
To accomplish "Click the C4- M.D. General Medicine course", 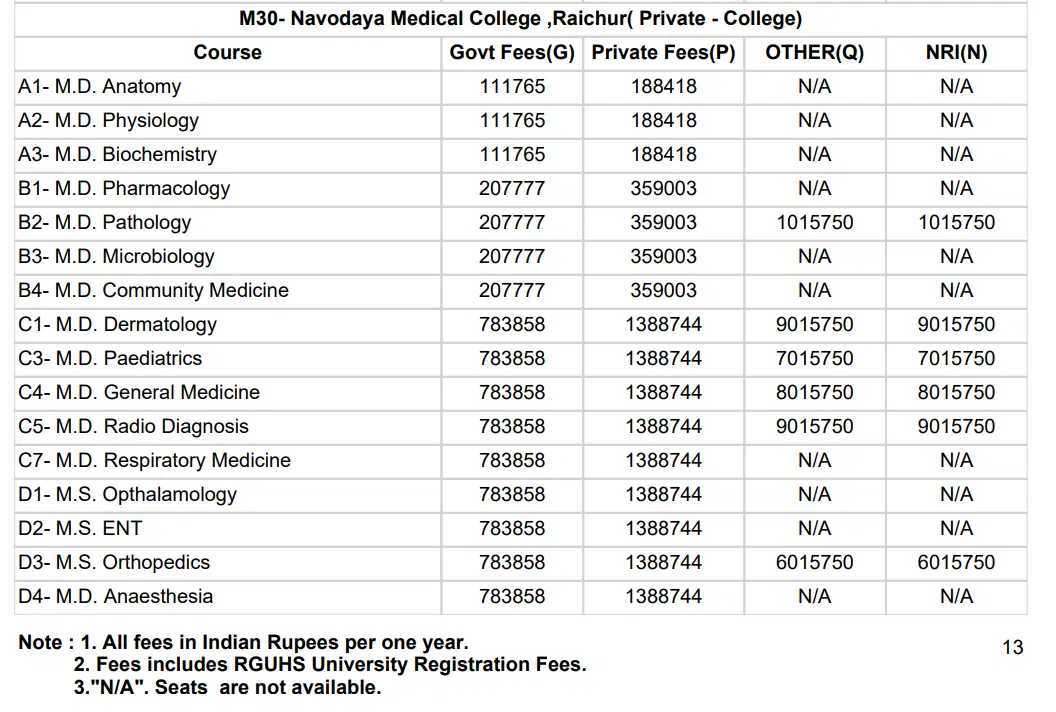I will pyautogui.click(x=139, y=393).
